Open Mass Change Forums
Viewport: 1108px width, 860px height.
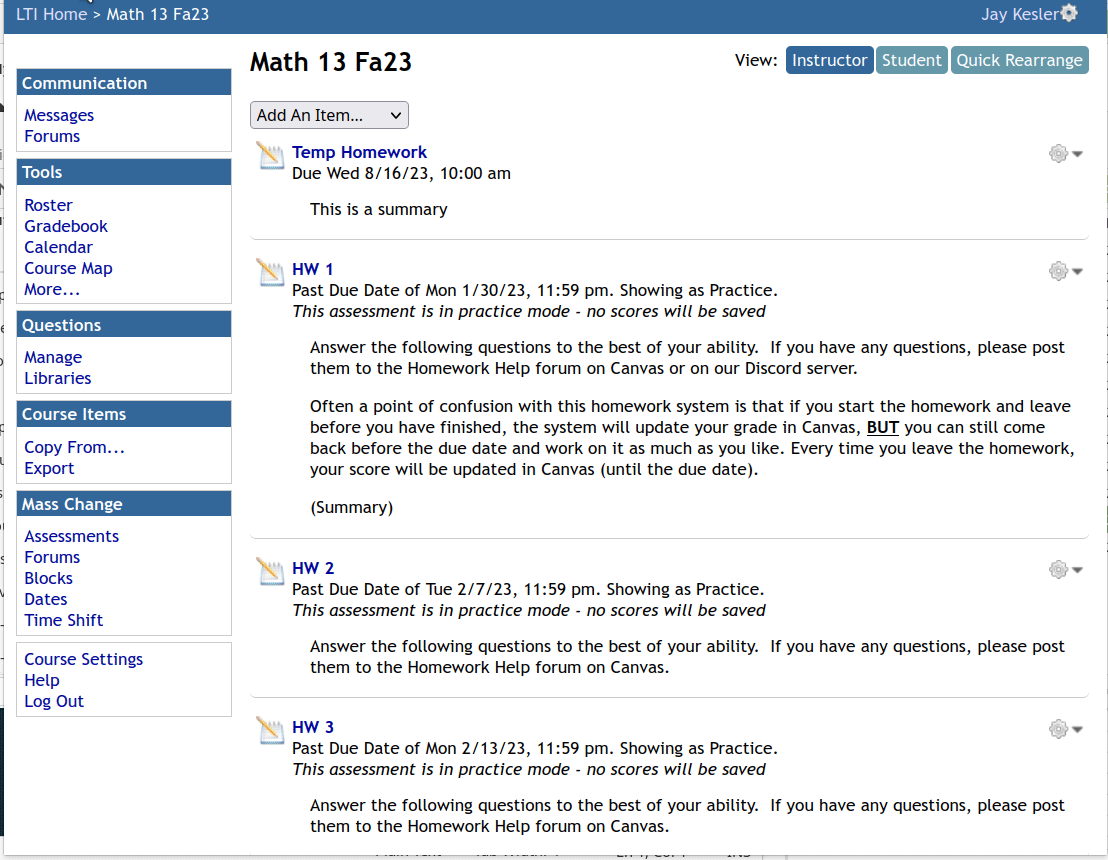pyautogui.click(x=52, y=558)
